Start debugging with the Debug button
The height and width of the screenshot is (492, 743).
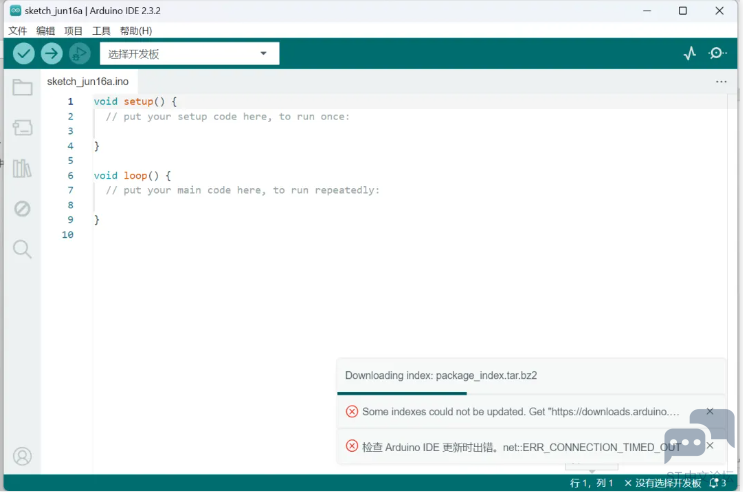click(x=80, y=54)
